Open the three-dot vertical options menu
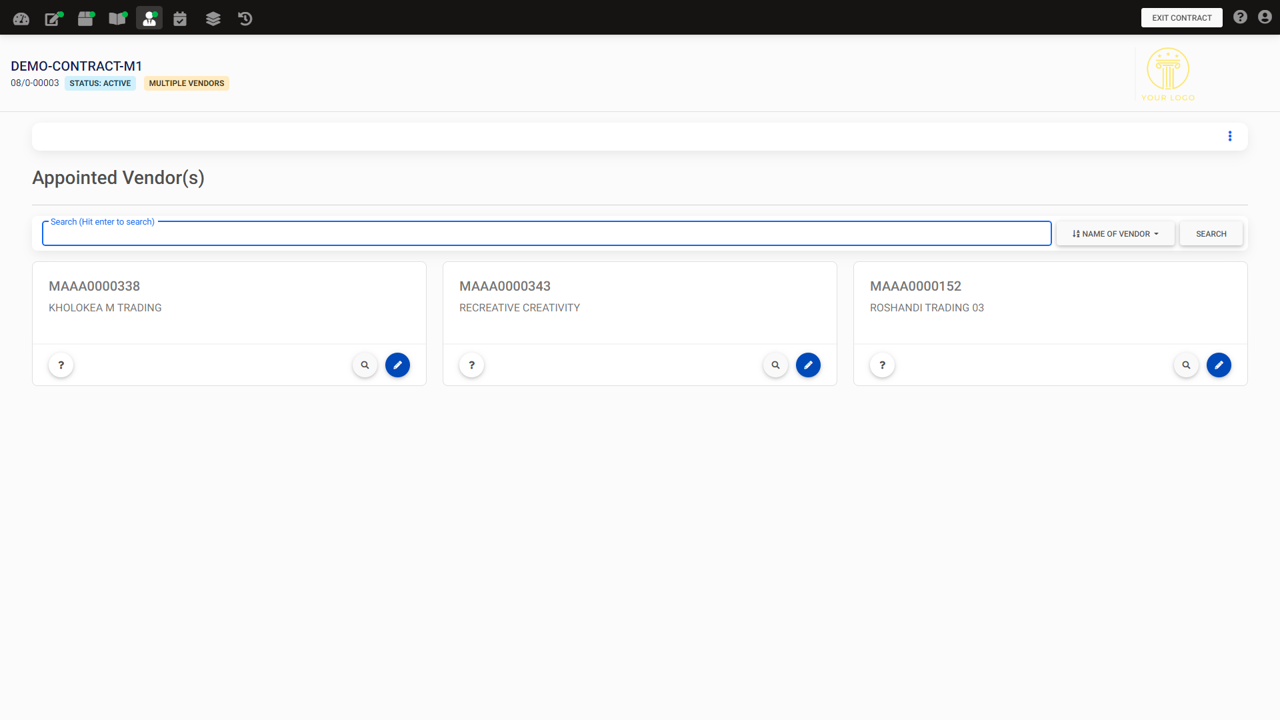The image size is (1280, 720). point(1230,136)
